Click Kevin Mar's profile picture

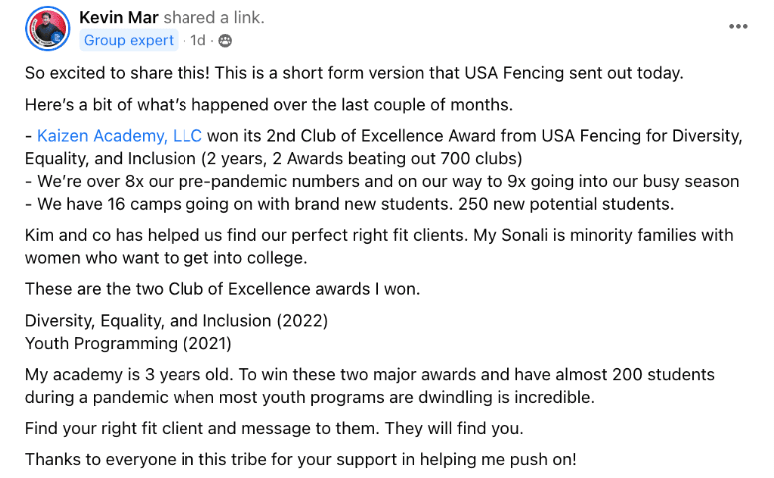click(46, 28)
